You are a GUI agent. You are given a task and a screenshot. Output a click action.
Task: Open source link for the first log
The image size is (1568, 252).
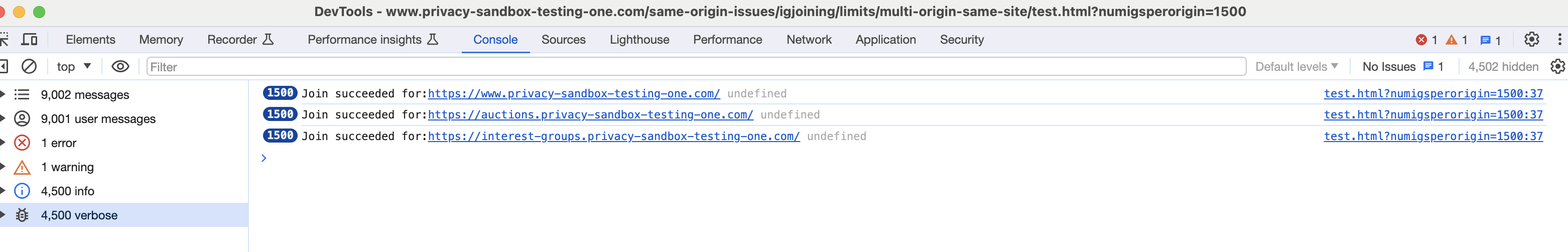coord(1433,93)
